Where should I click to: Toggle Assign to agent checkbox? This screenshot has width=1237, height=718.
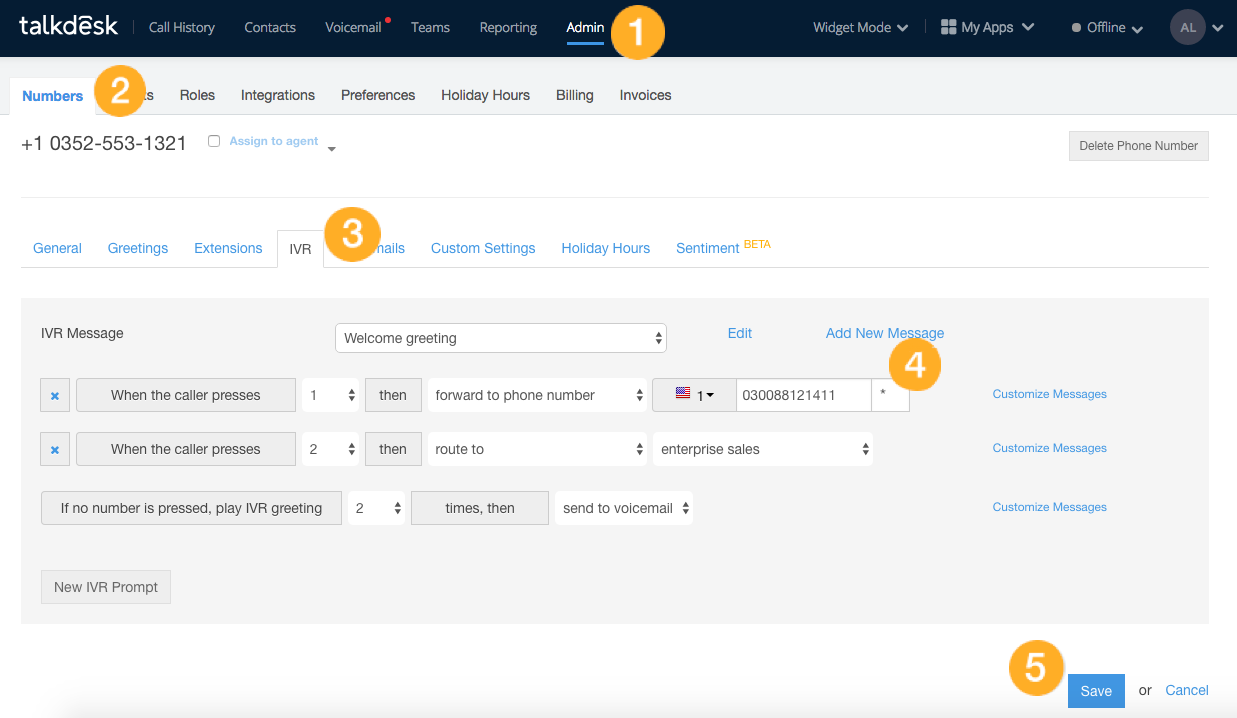(x=214, y=141)
